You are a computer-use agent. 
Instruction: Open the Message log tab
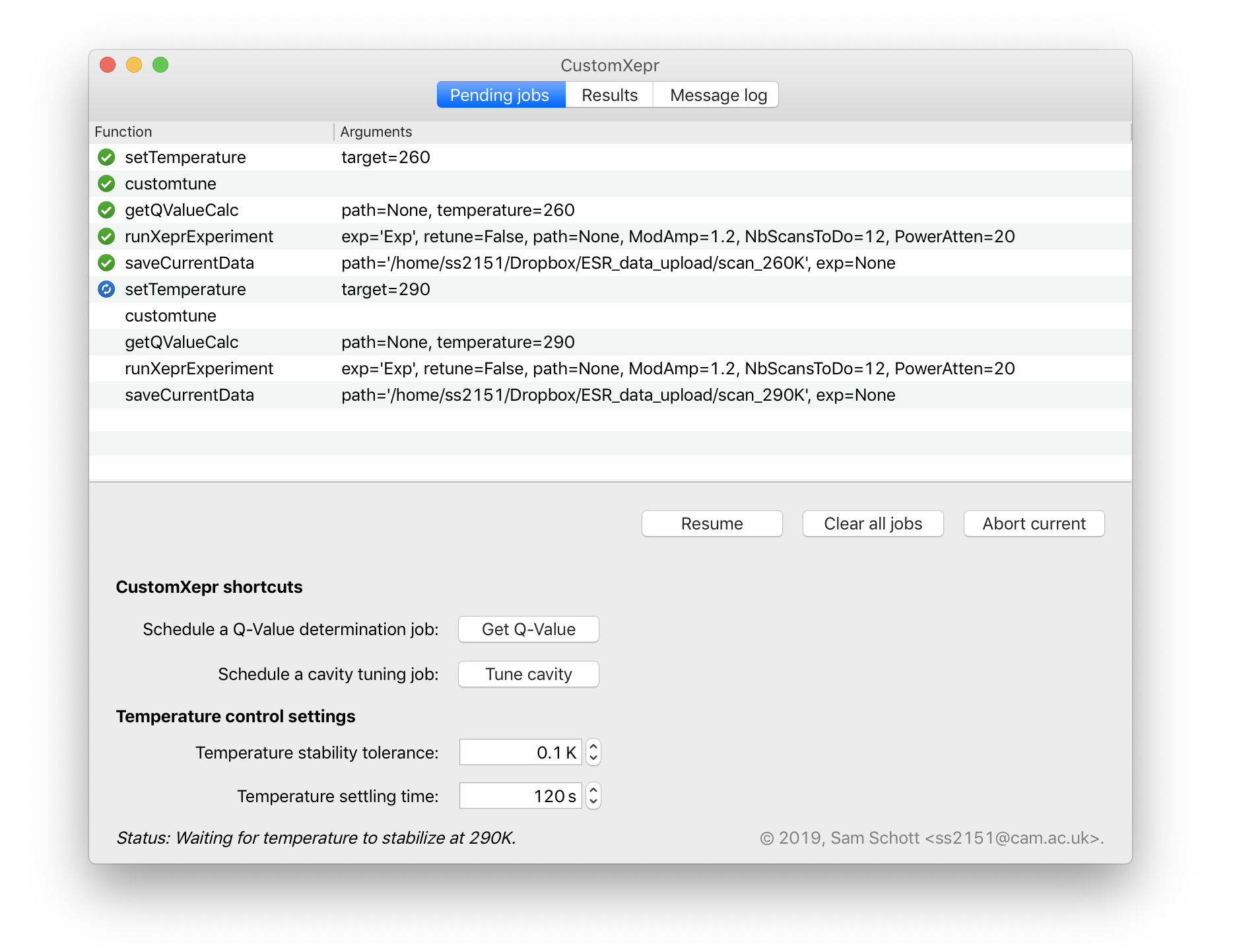coord(718,95)
